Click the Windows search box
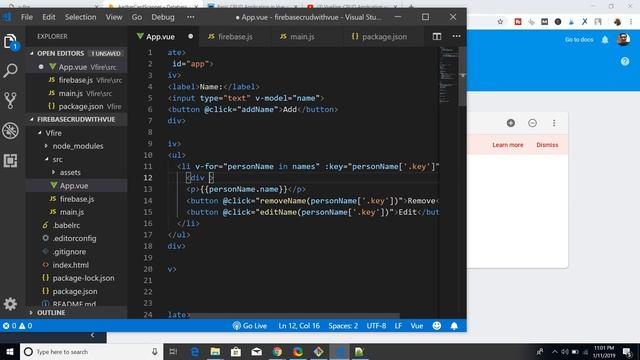This screenshot has width=640, height=360. point(91,351)
